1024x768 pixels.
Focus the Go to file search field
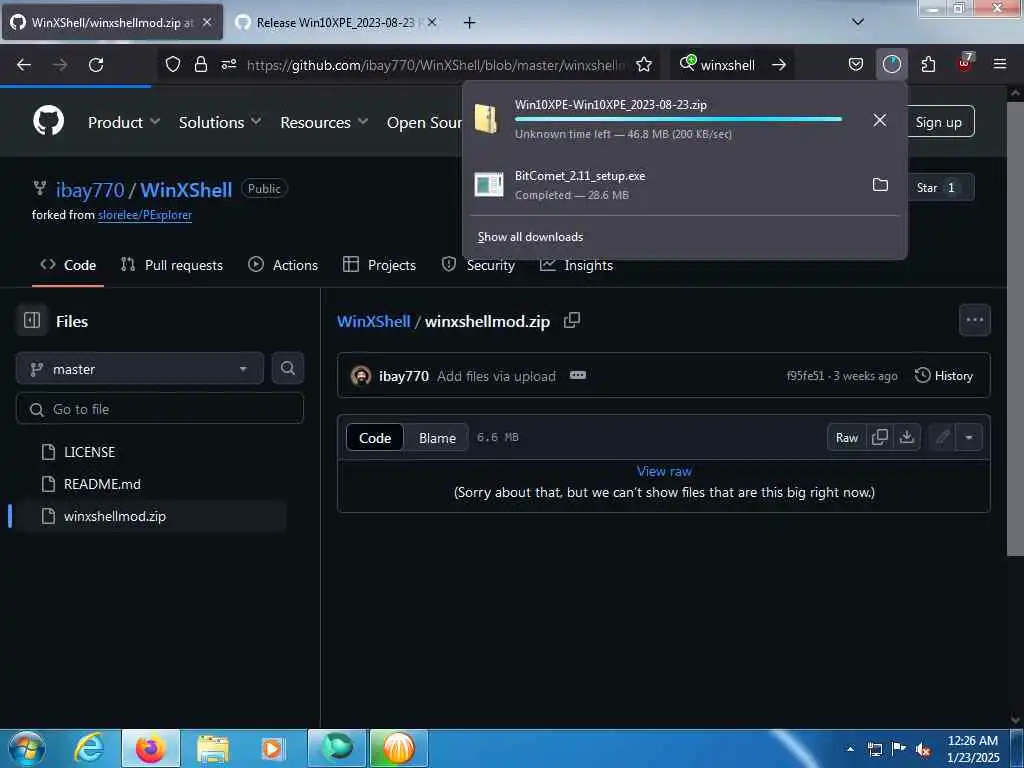160,409
